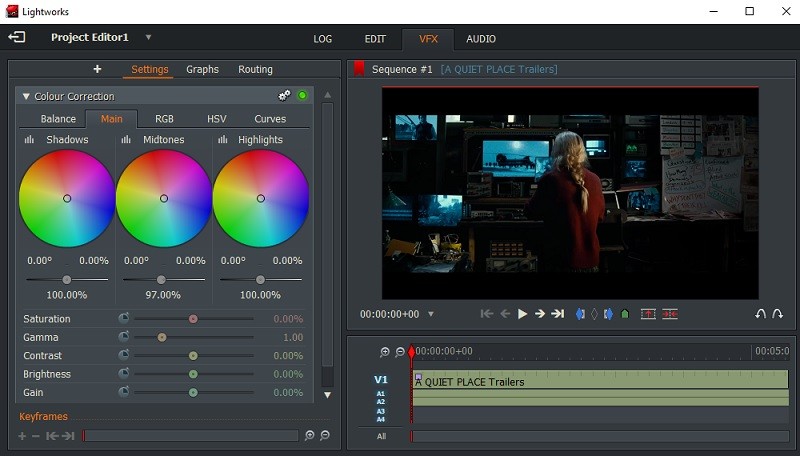
Task: Click the remove (lift) icon
Action: point(648,314)
